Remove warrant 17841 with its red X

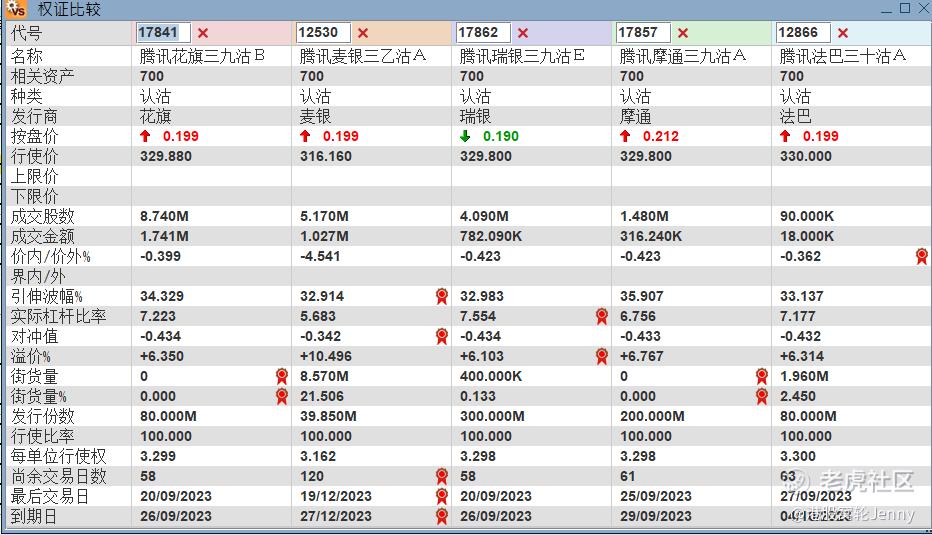pos(203,33)
